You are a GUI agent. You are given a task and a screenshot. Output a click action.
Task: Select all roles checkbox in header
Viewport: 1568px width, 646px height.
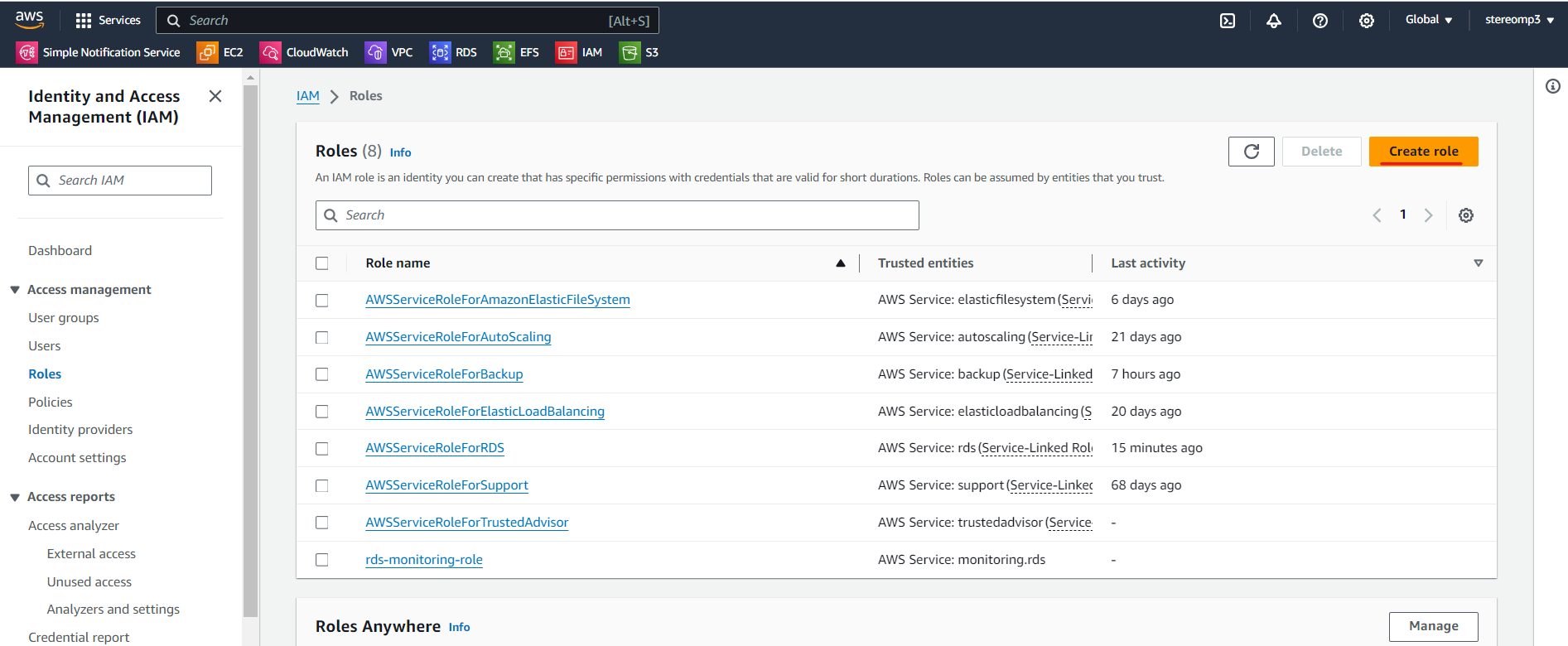(x=322, y=263)
